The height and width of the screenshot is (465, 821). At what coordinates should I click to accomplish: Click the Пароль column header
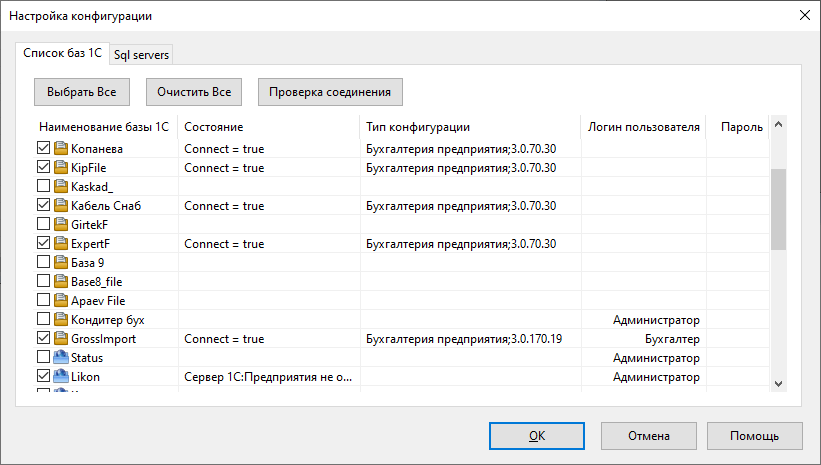(x=738, y=127)
